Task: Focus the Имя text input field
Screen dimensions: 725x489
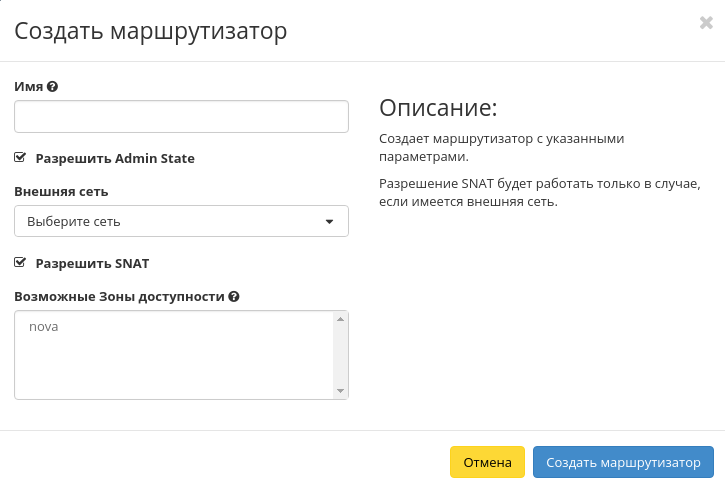Action: (181, 116)
